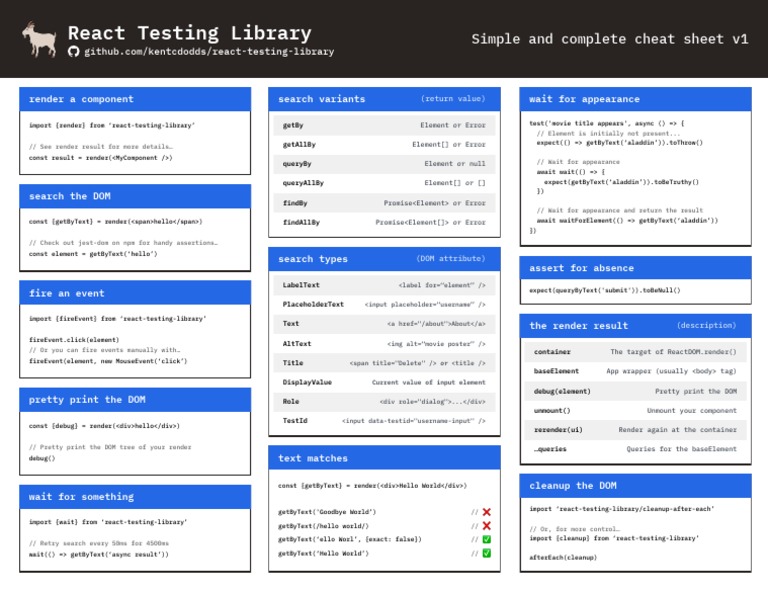Click the red X beside getByText(/hello world/)
This screenshot has width=768, height=594.
coord(486,525)
